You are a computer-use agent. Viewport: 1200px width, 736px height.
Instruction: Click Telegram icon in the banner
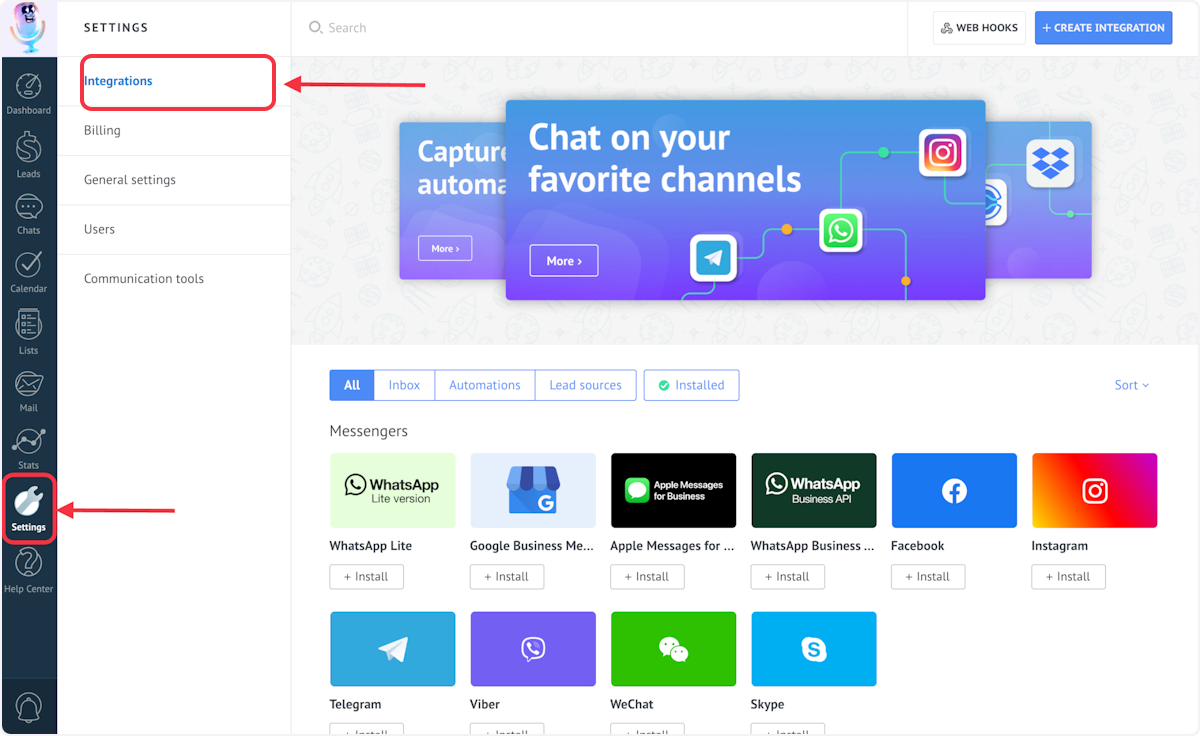point(713,258)
